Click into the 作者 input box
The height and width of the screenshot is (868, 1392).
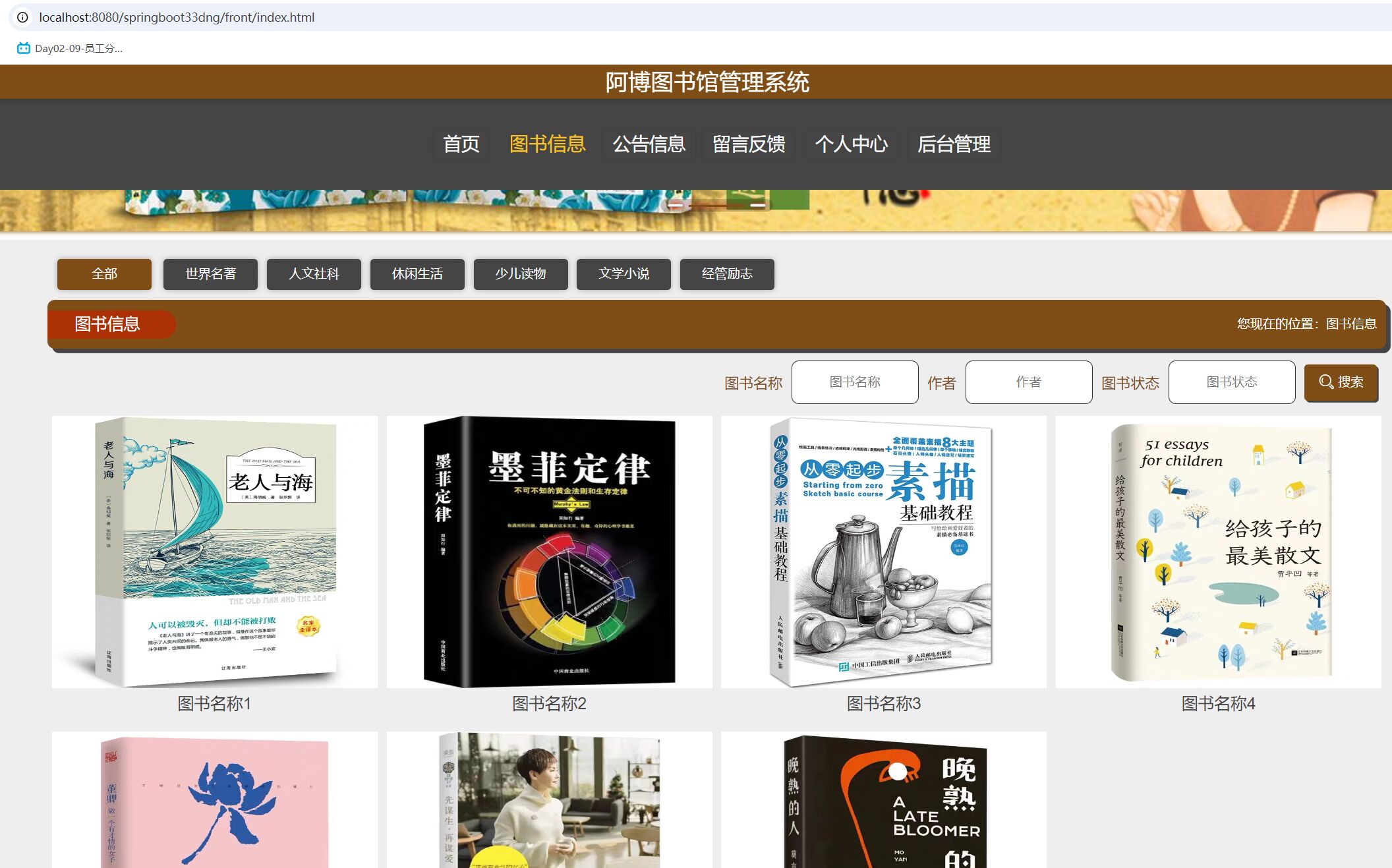tap(1028, 382)
